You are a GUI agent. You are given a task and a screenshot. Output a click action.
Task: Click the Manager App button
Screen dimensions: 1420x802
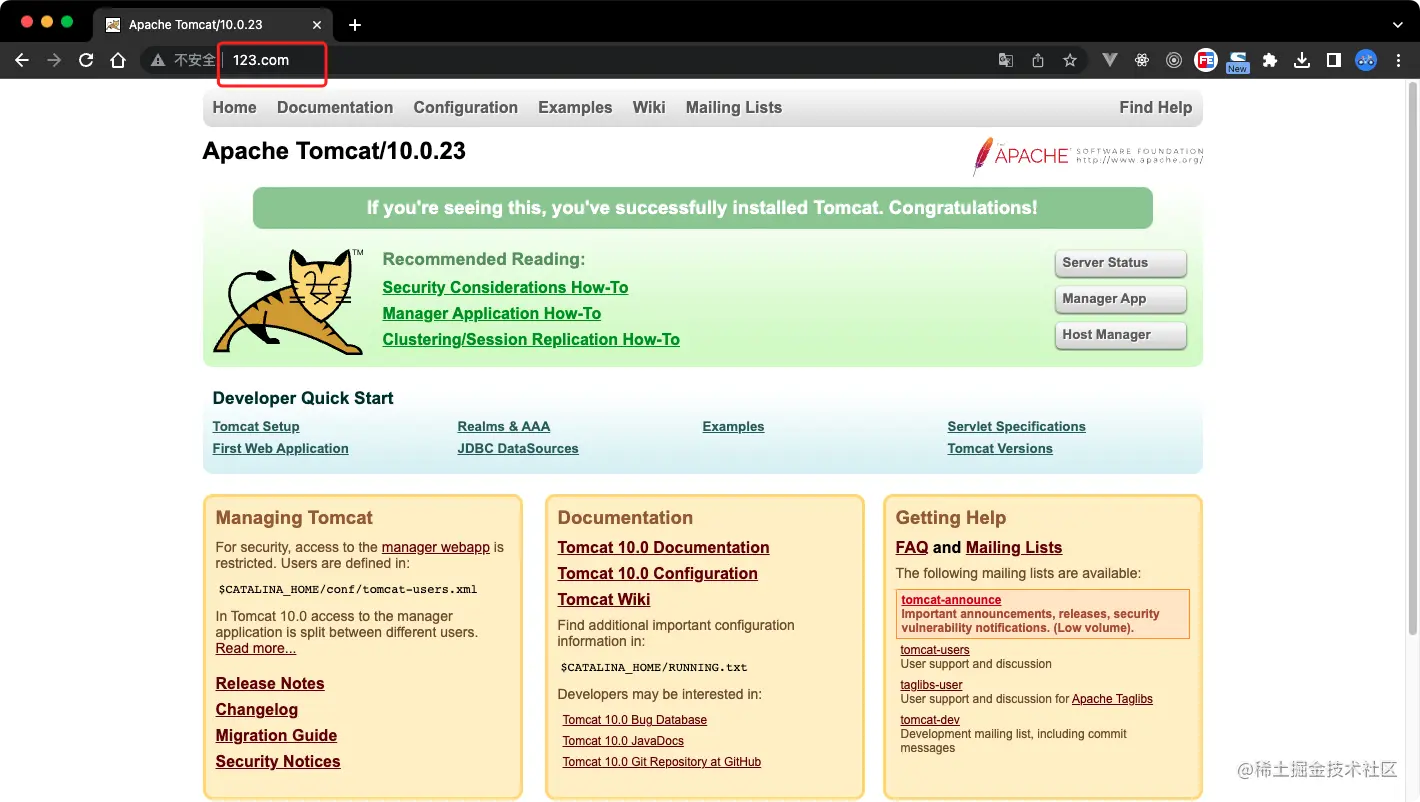click(x=1120, y=299)
